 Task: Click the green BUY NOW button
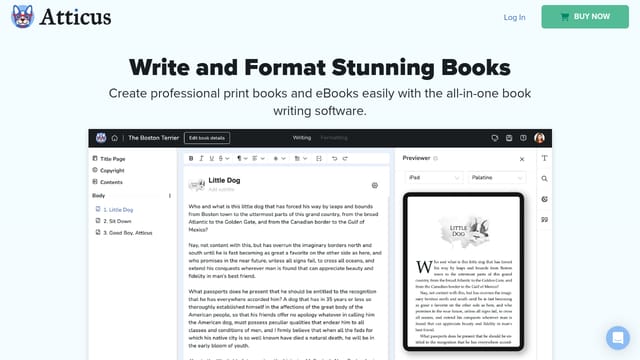[585, 17]
